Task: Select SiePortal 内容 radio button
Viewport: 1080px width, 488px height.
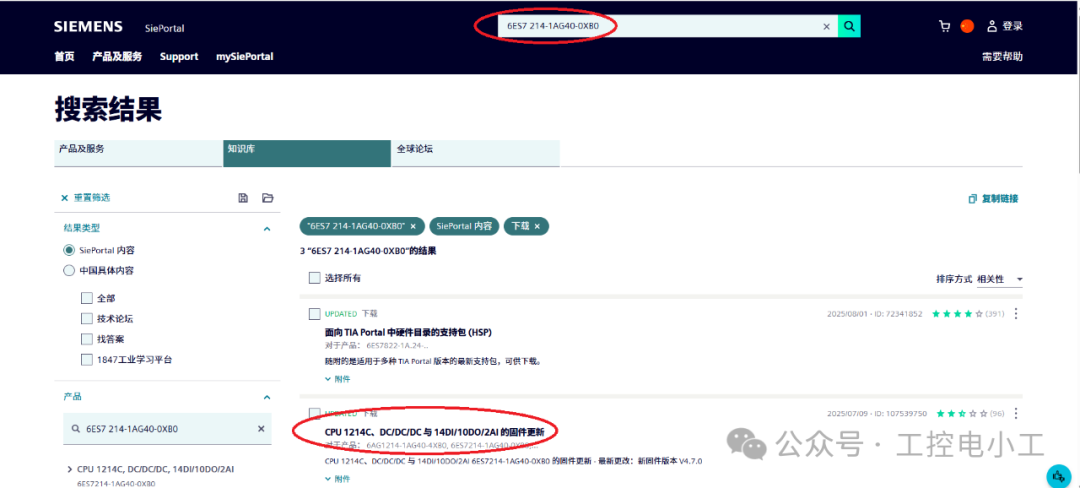Action: click(x=69, y=250)
